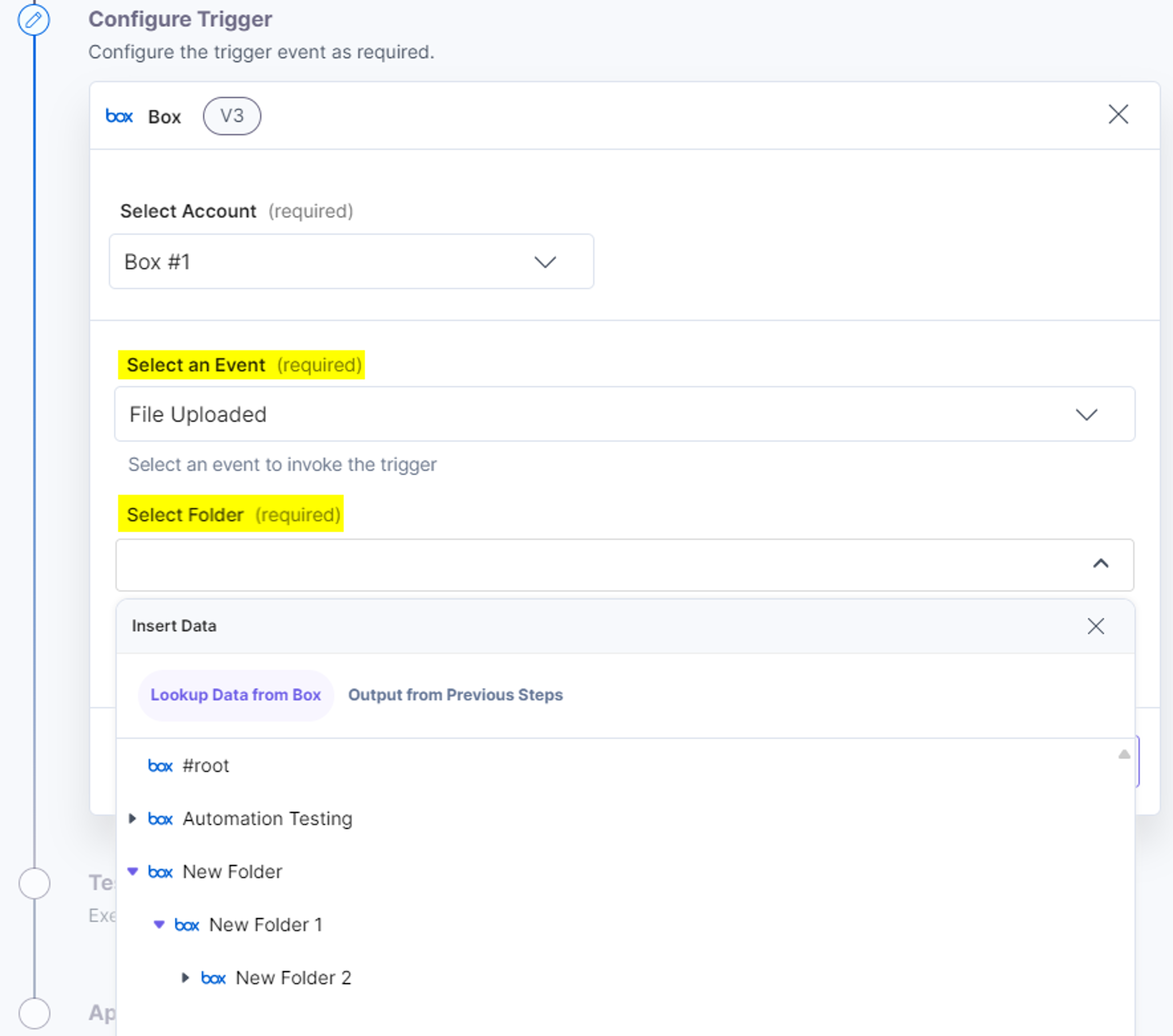The image size is (1173, 1036).
Task: Expand the Automation Testing folder
Action: [133, 819]
